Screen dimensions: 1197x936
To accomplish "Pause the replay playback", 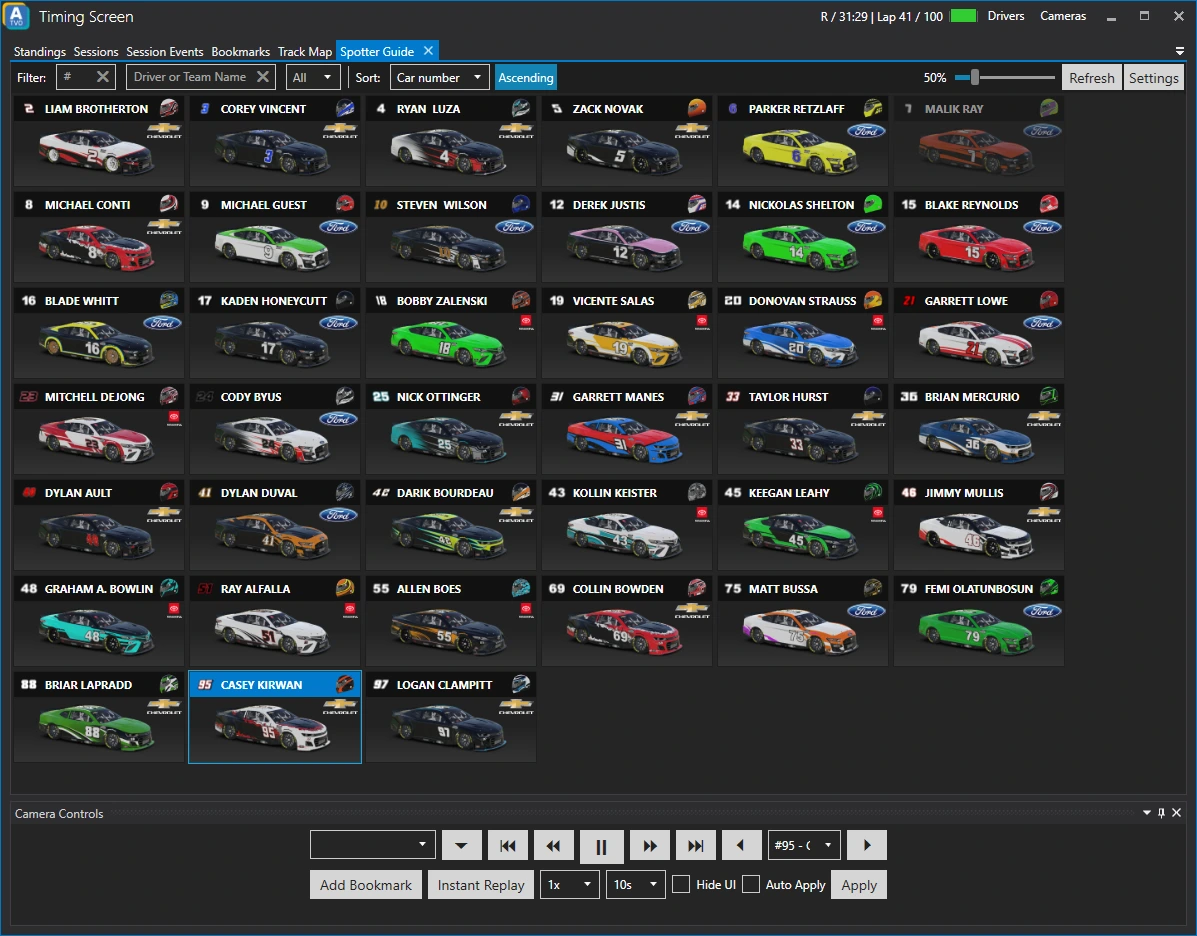I will pos(601,846).
